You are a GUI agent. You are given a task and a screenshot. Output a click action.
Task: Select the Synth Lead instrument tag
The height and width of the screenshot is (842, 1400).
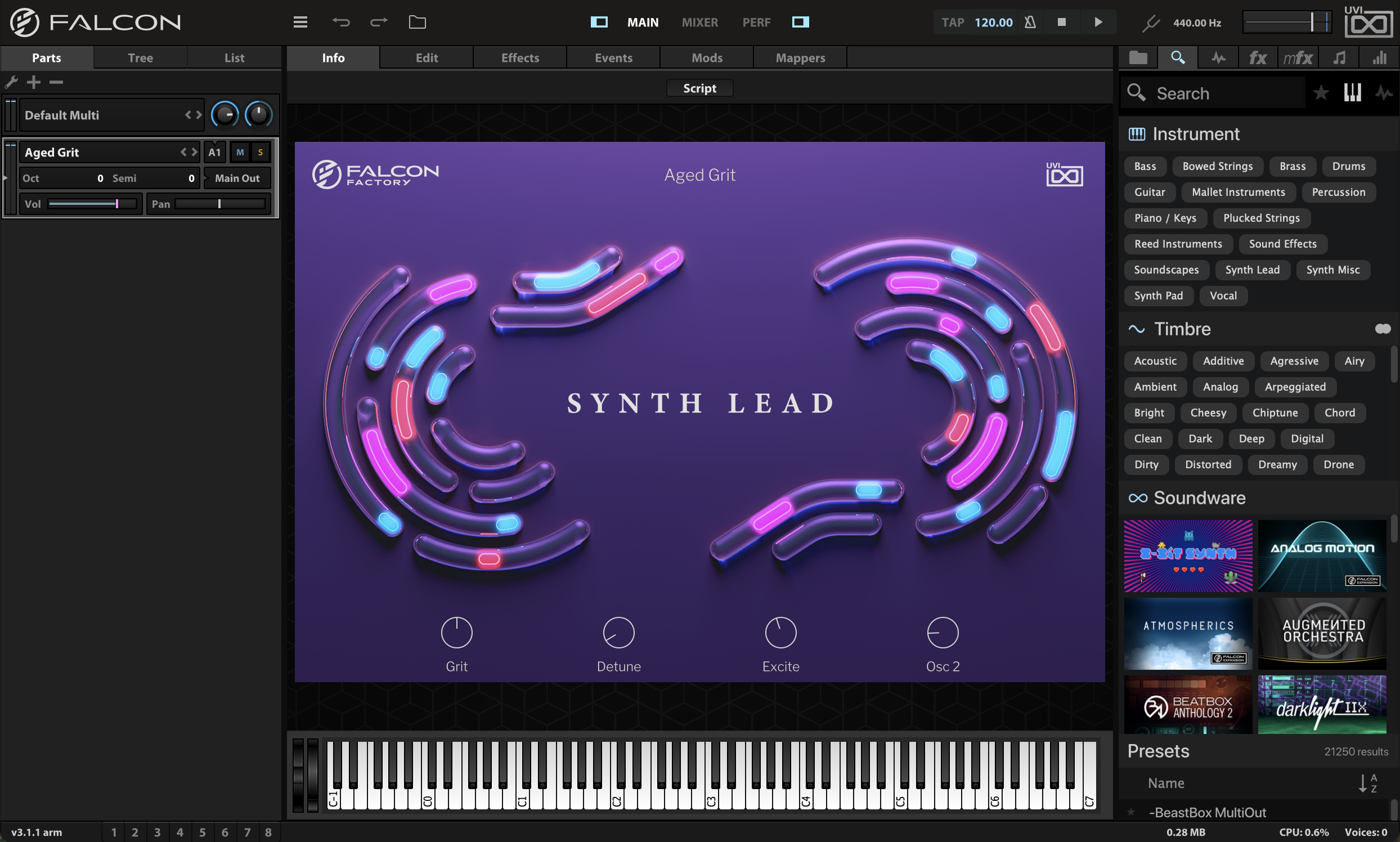pos(1253,270)
